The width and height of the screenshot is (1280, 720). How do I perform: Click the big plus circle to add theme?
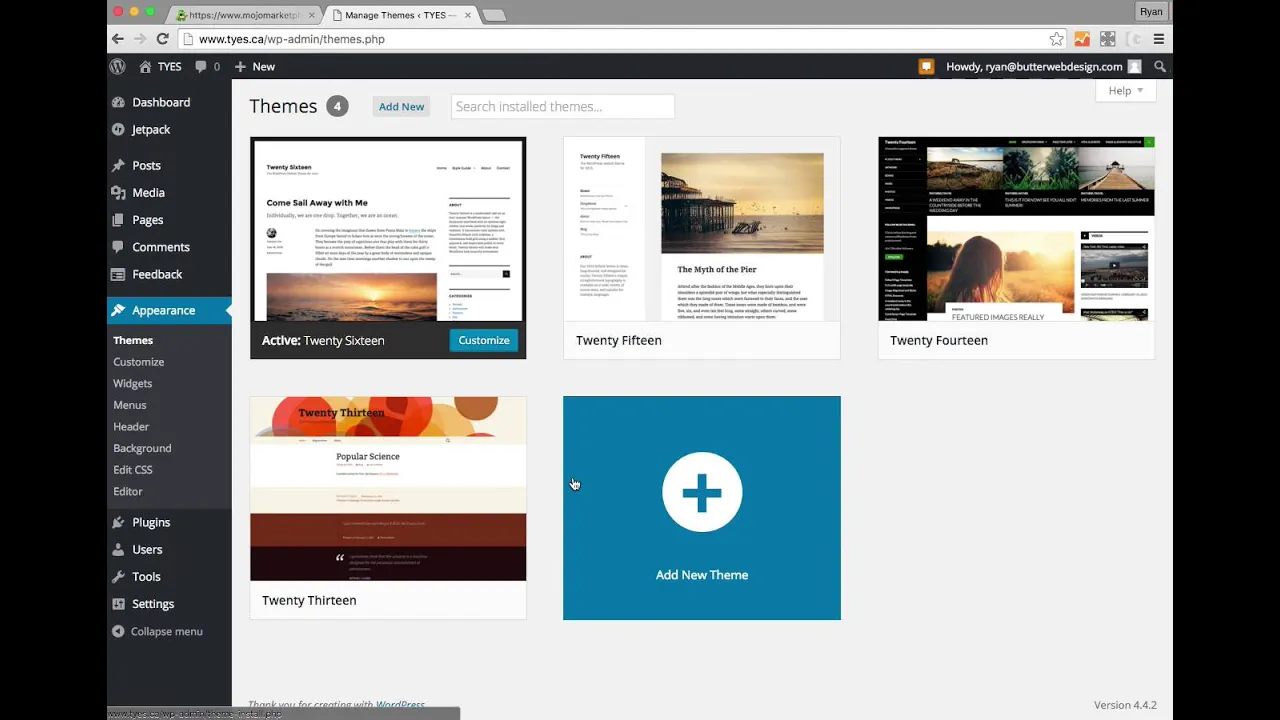pos(702,492)
